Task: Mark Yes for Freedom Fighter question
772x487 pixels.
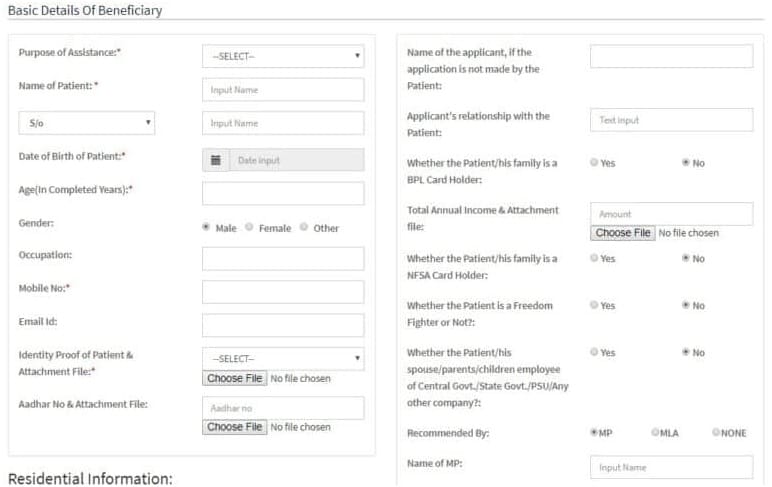Action: [x=595, y=305]
